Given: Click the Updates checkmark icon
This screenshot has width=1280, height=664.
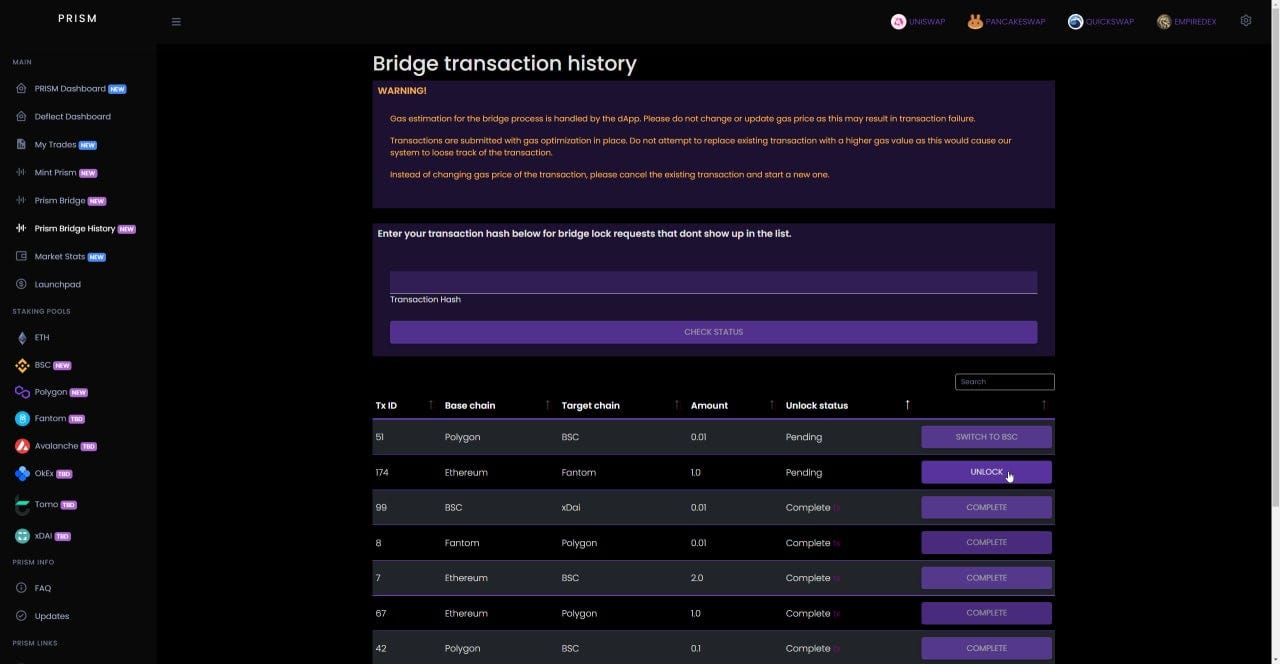Looking at the screenshot, I should pyautogui.click(x=22, y=616).
